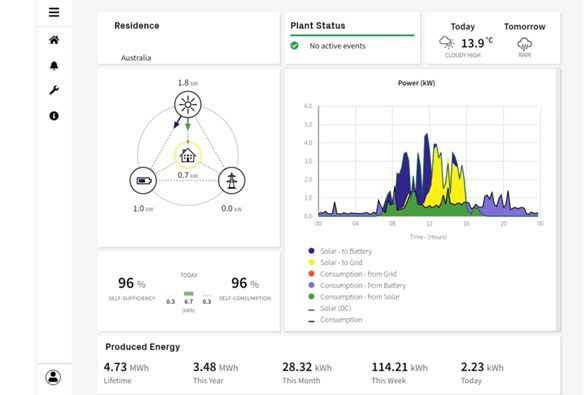Viewport: 587px width, 395px height.
Task: Click the self-consumption 96 % value
Action: click(x=245, y=283)
